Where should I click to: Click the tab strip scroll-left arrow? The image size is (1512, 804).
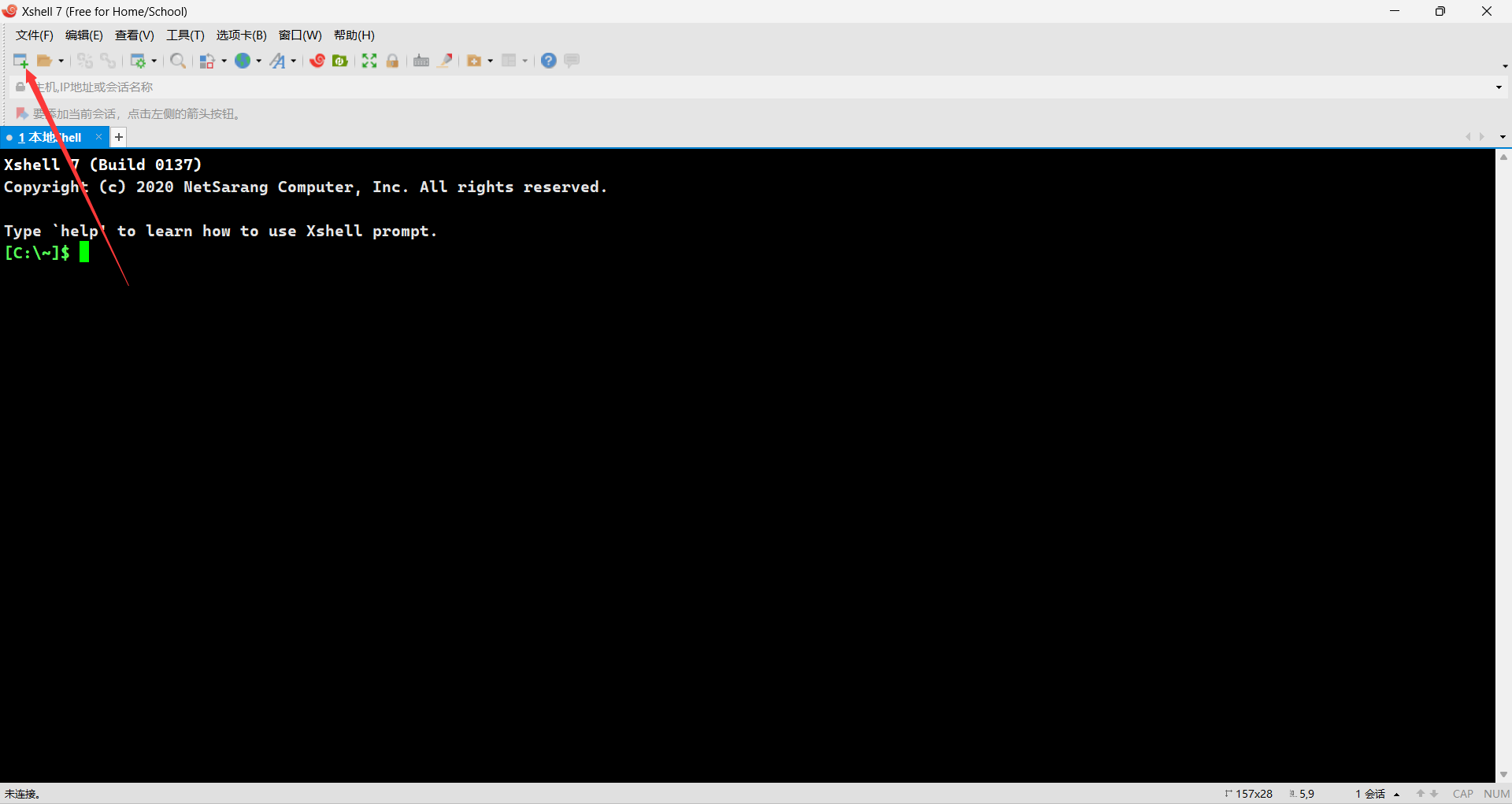tap(1468, 137)
